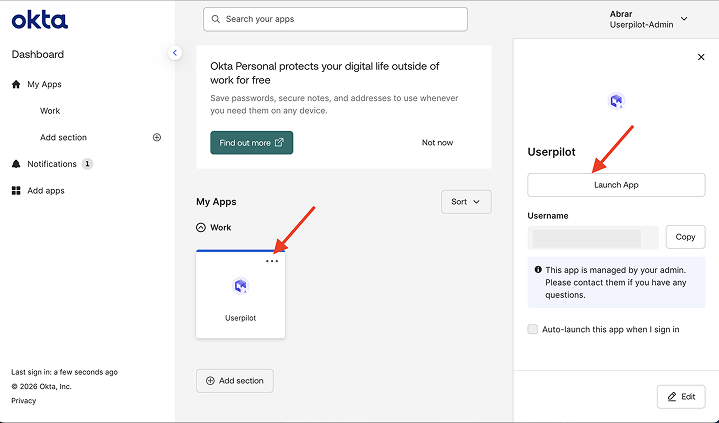The image size is (719, 423).
Task: Click the username field
Action: pos(592,237)
